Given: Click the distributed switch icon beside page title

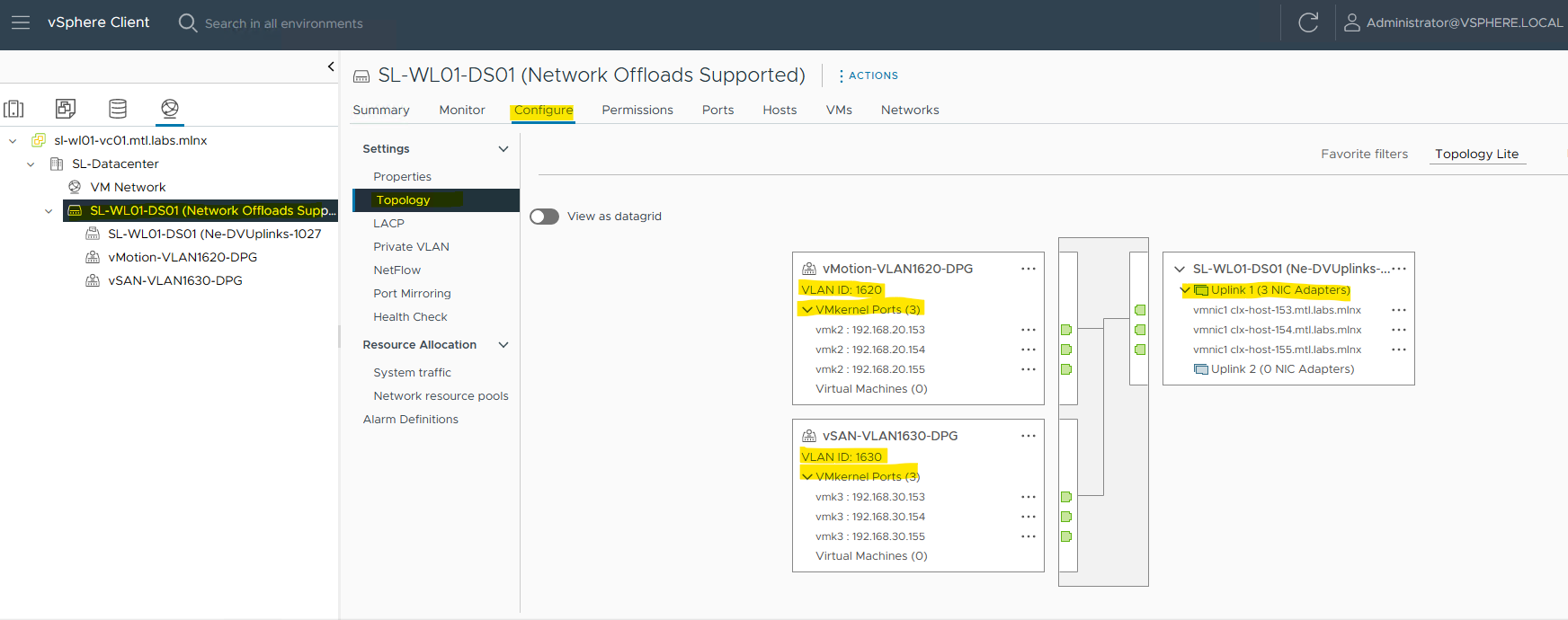Looking at the screenshot, I should (x=361, y=76).
